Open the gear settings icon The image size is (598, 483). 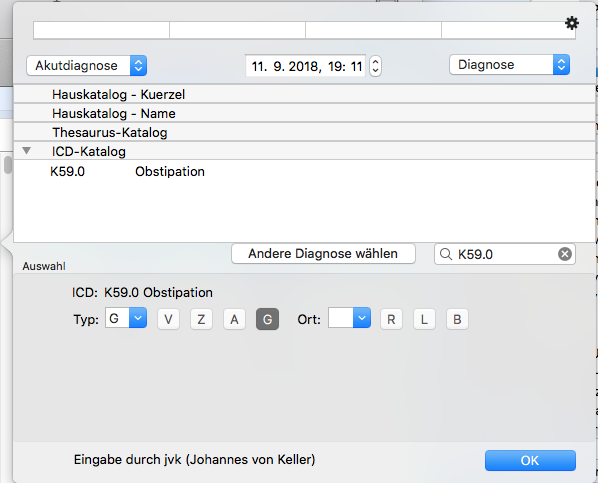(572, 23)
